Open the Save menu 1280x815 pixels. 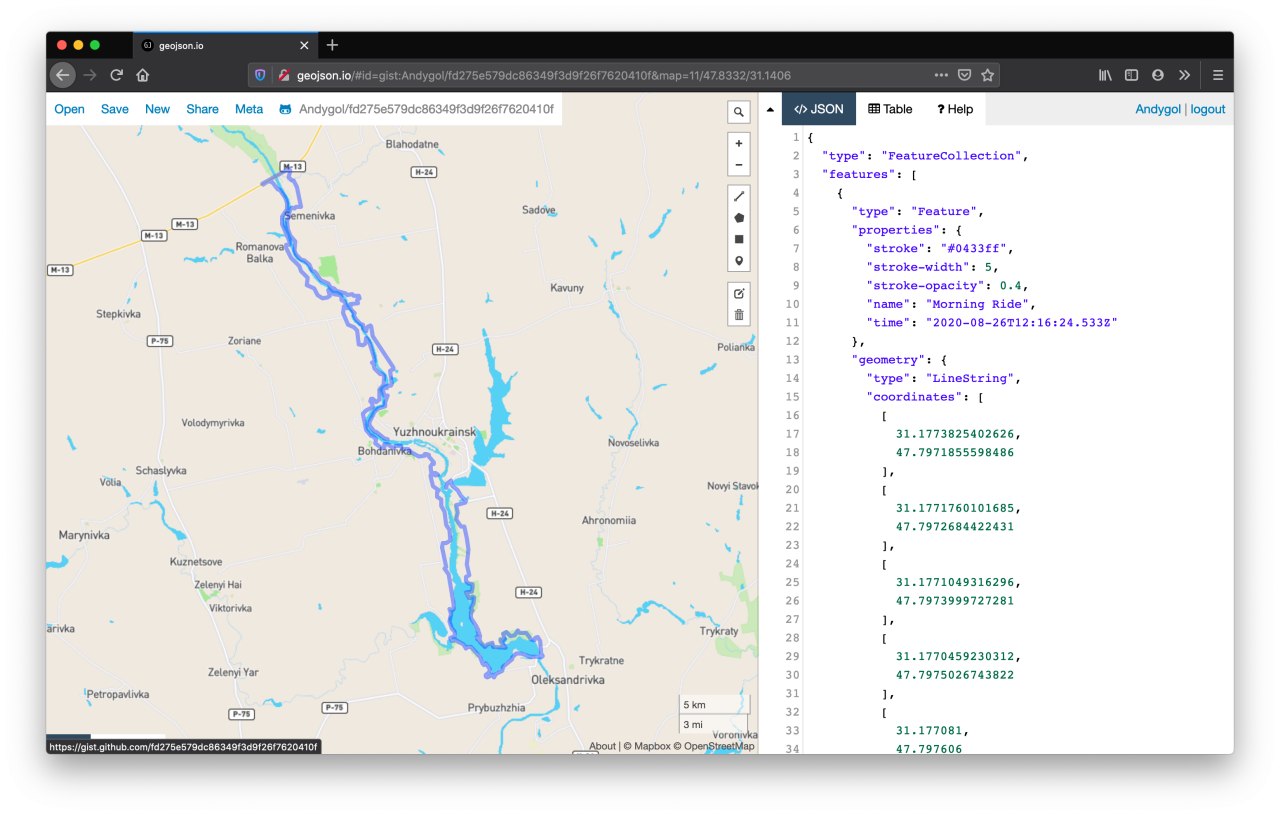point(115,109)
